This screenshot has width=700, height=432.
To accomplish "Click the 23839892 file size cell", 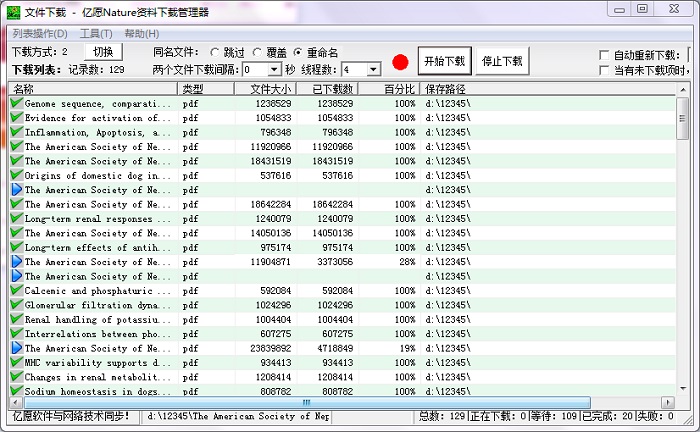I will click(x=271, y=348).
